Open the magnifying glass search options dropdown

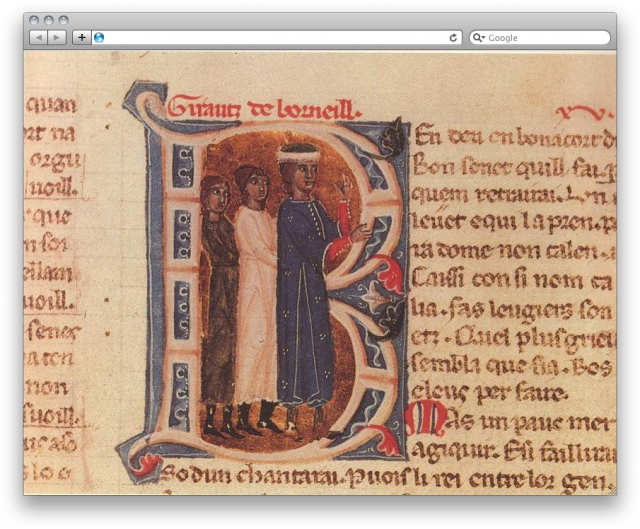pos(479,37)
